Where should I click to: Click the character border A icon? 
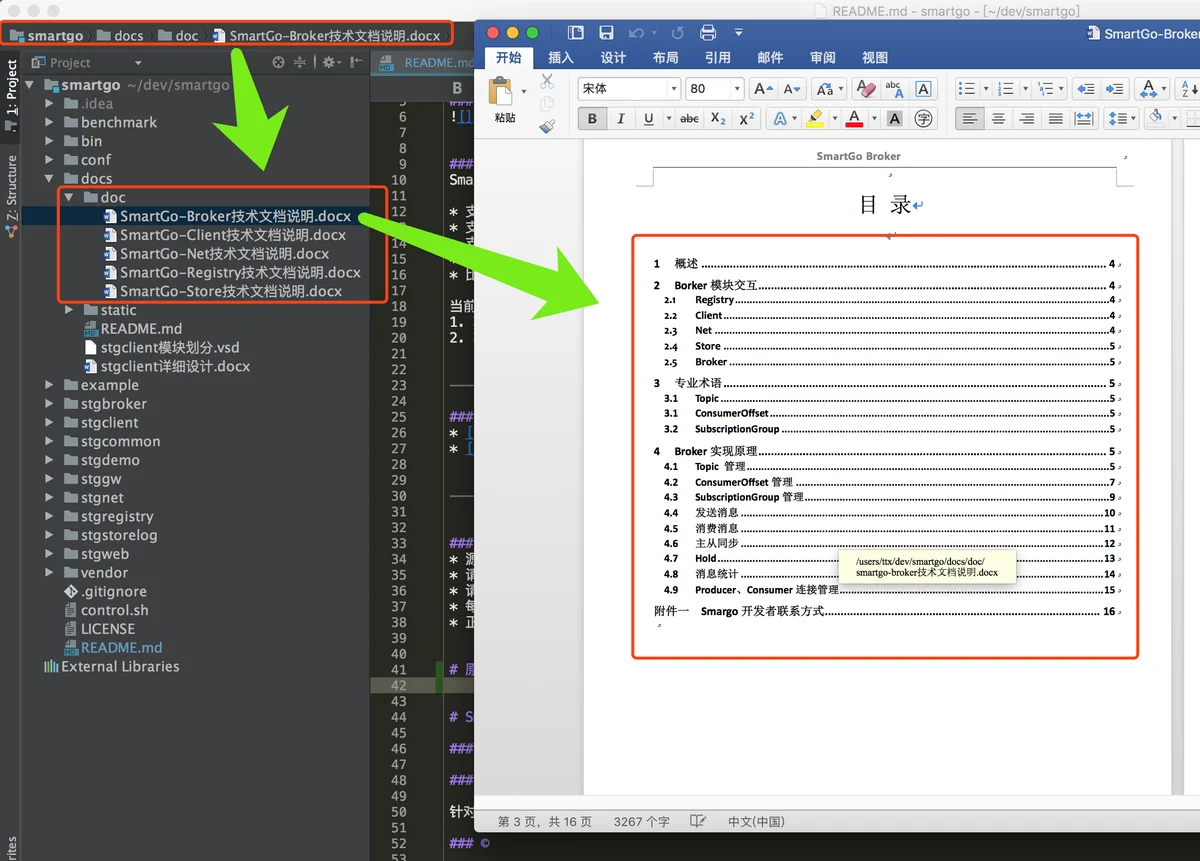pyautogui.click(x=923, y=89)
